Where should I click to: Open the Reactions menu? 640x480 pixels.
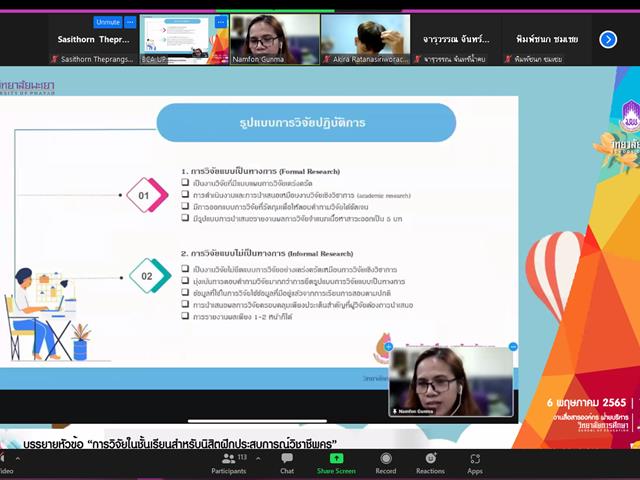point(430,464)
